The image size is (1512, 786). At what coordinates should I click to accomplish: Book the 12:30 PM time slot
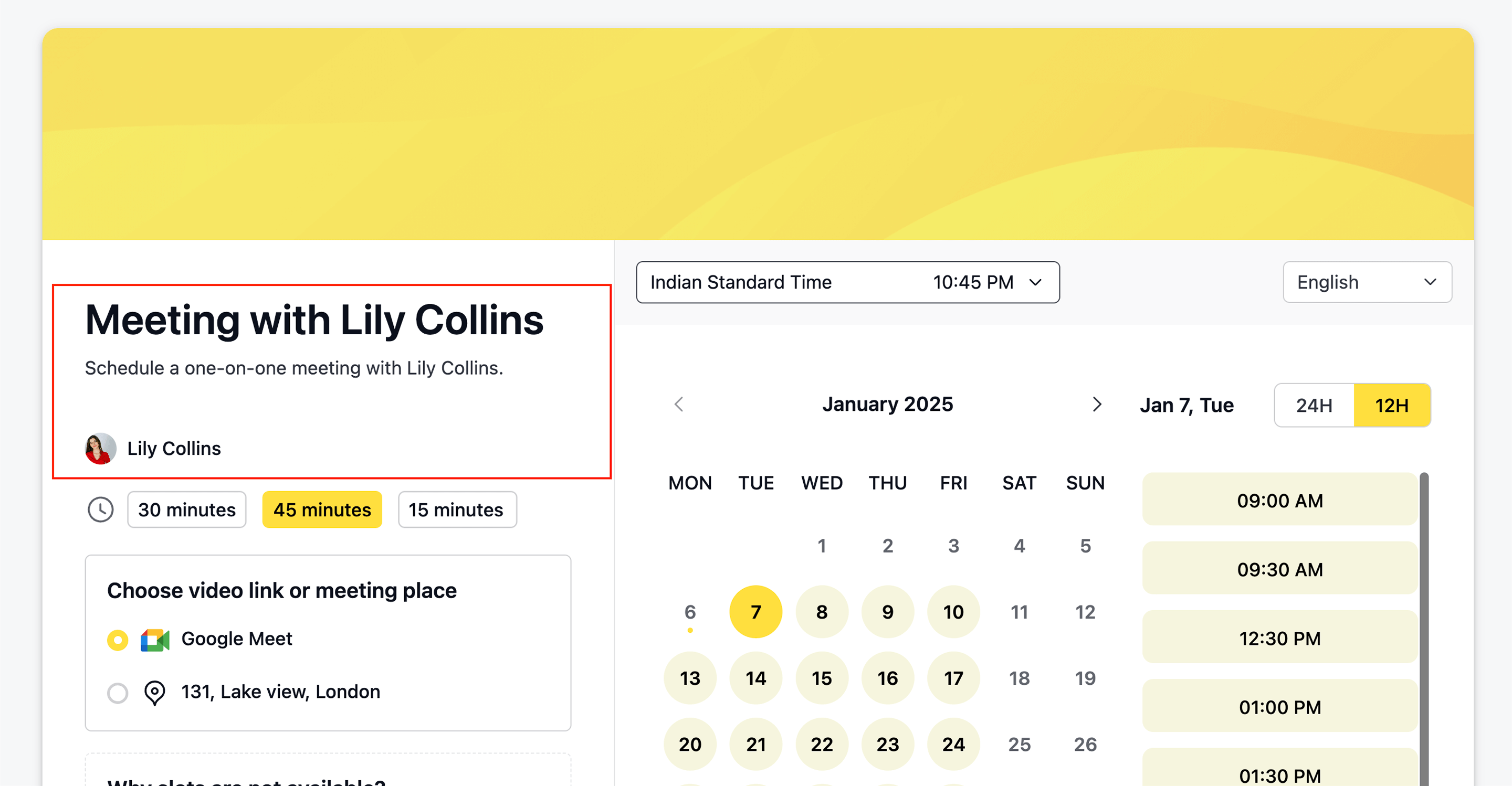coord(1279,638)
